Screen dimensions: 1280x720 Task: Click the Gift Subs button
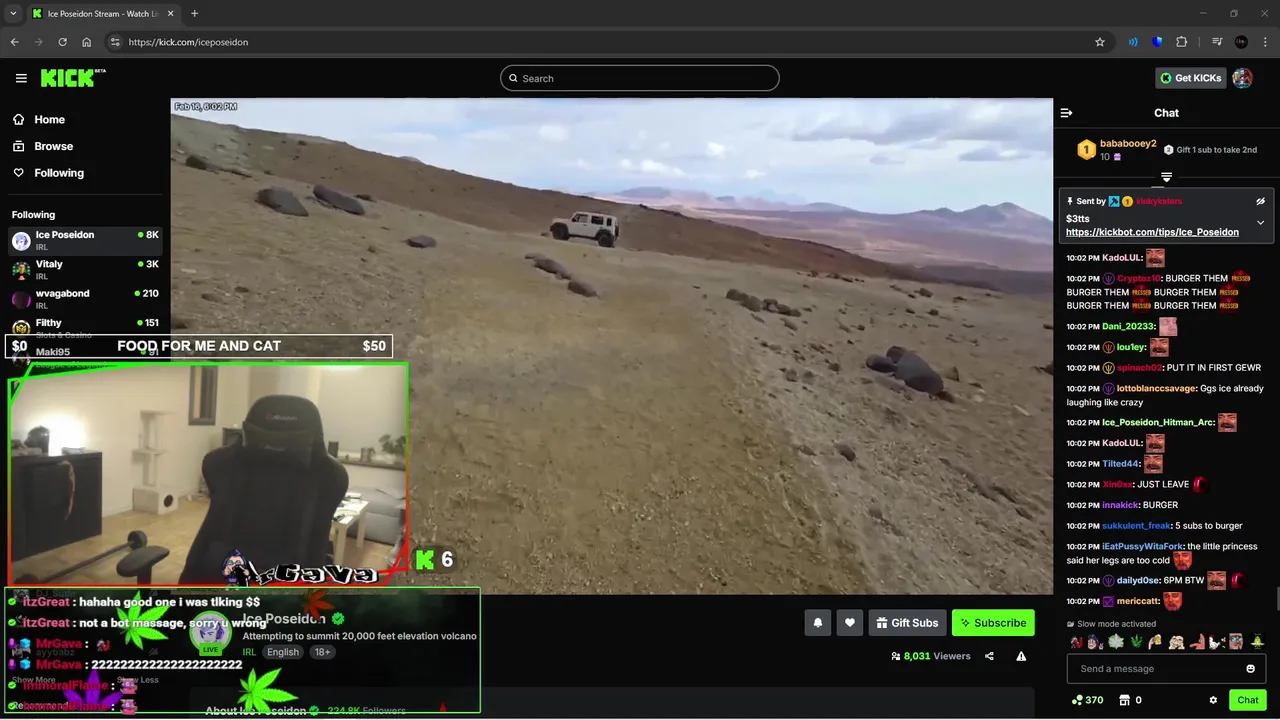[907, 623]
